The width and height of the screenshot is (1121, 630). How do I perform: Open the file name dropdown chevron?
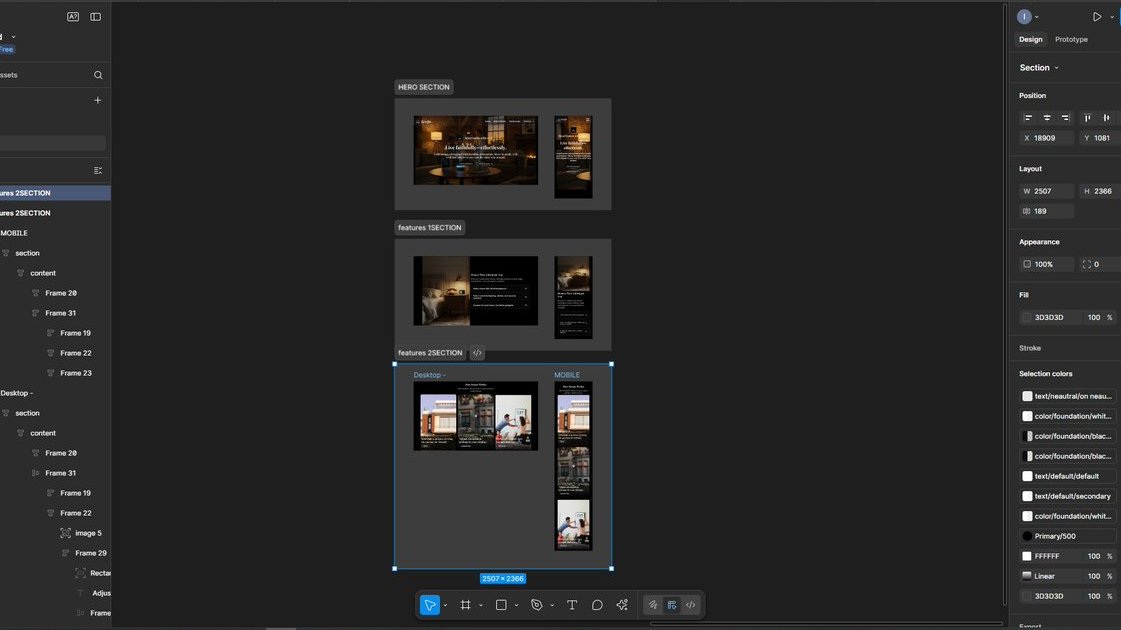point(14,36)
